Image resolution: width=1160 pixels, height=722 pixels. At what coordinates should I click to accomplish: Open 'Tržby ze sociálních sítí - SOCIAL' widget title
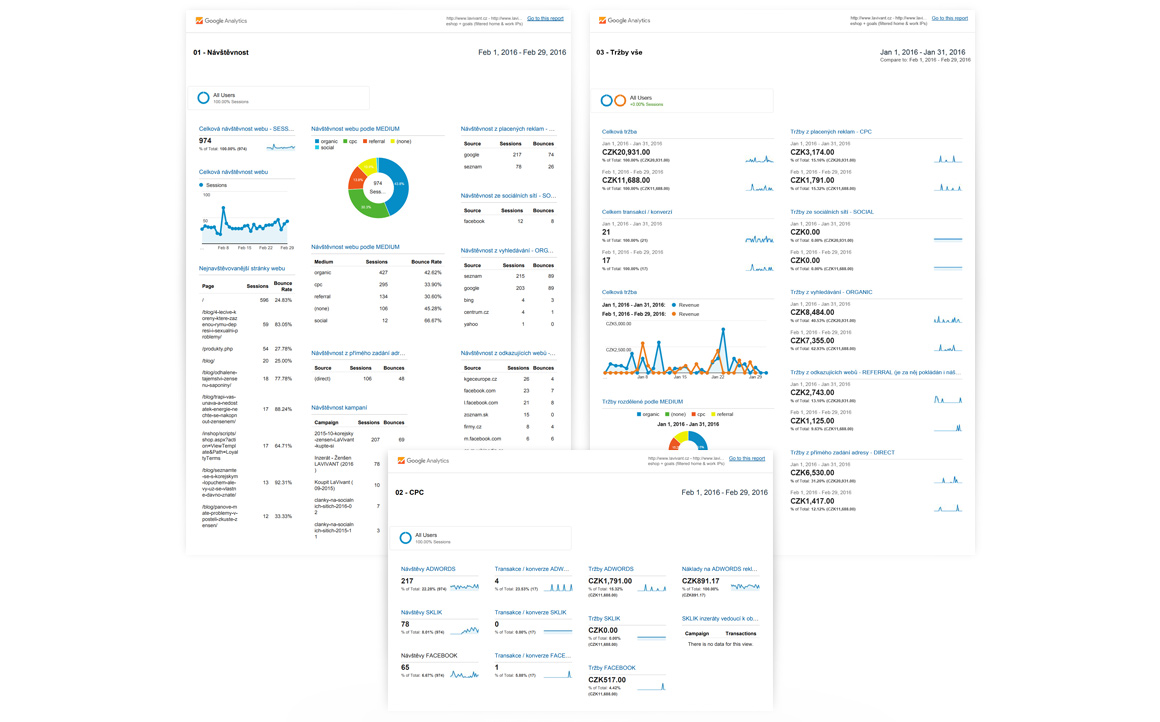pos(832,212)
